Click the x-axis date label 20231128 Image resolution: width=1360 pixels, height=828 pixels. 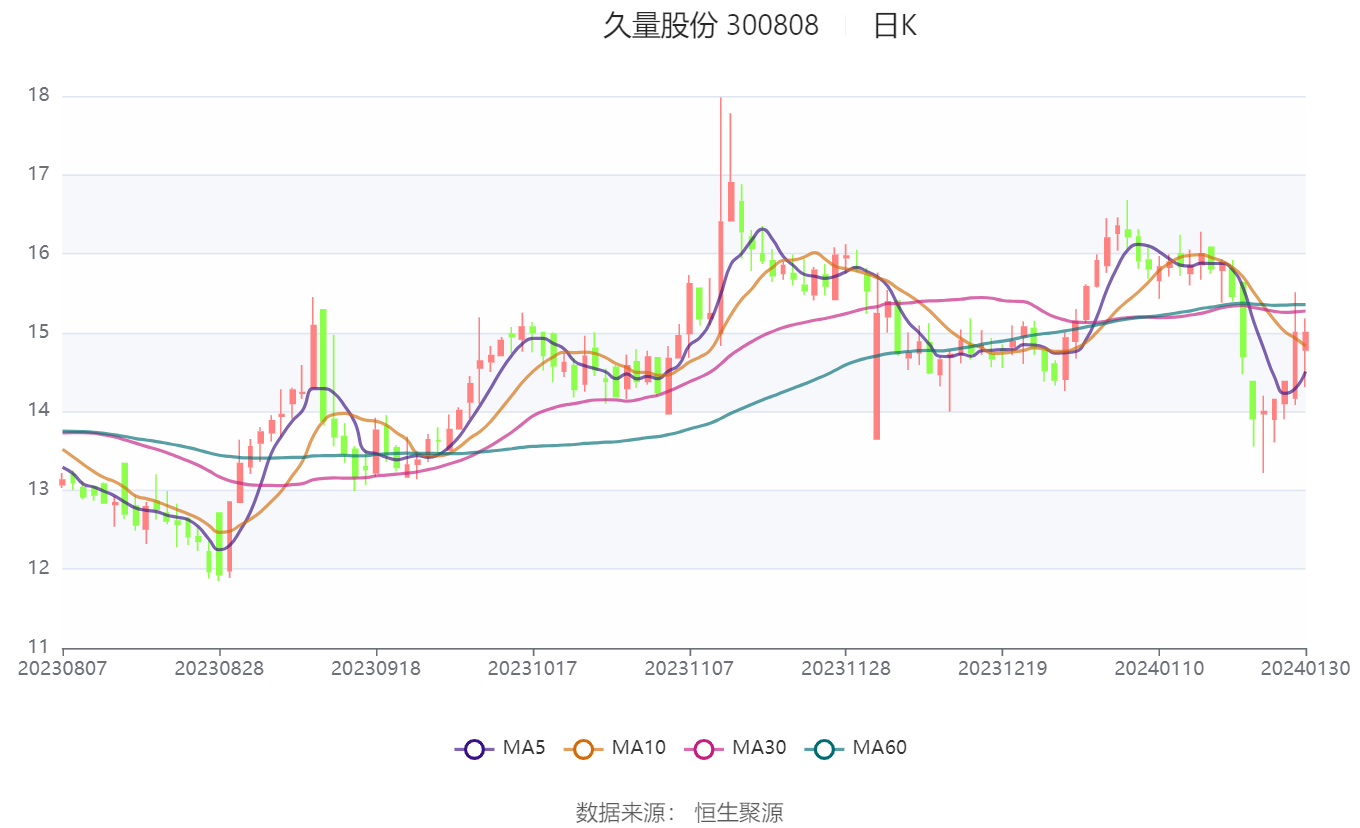pos(845,668)
